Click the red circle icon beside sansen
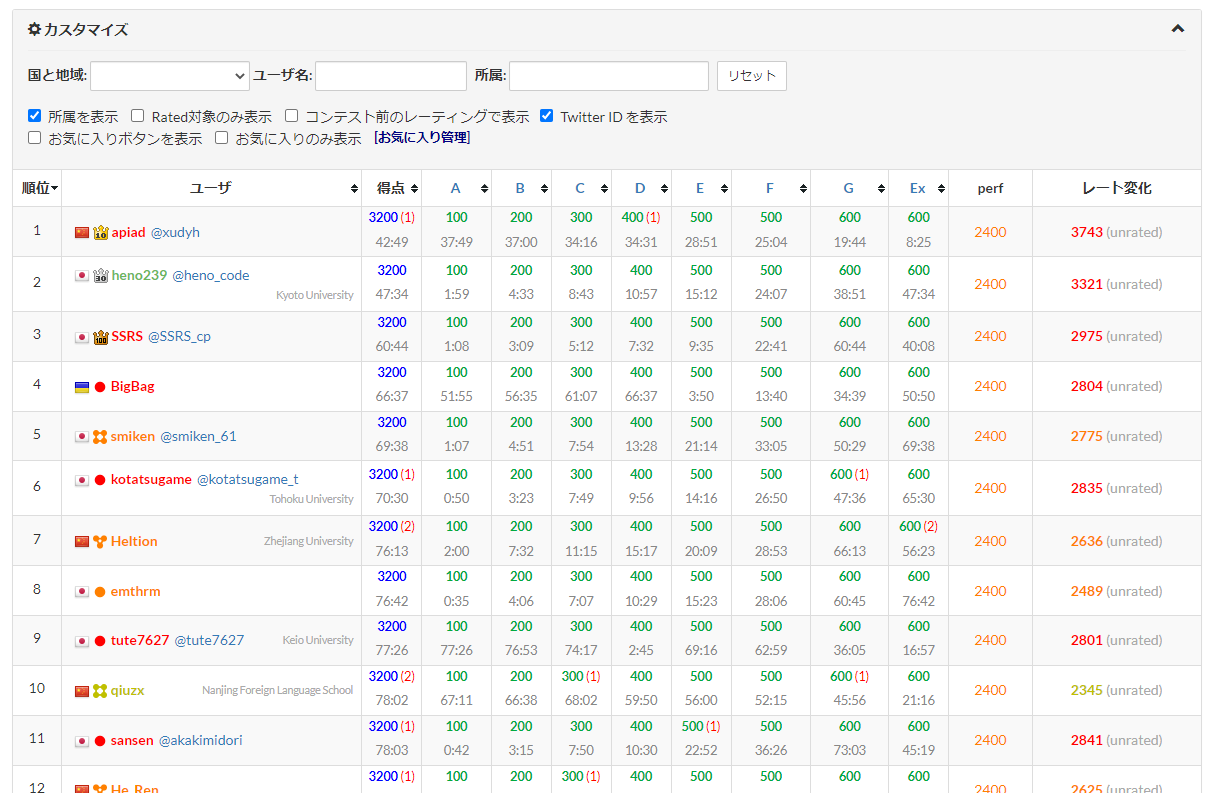The image size is (1219, 793). [100, 741]
